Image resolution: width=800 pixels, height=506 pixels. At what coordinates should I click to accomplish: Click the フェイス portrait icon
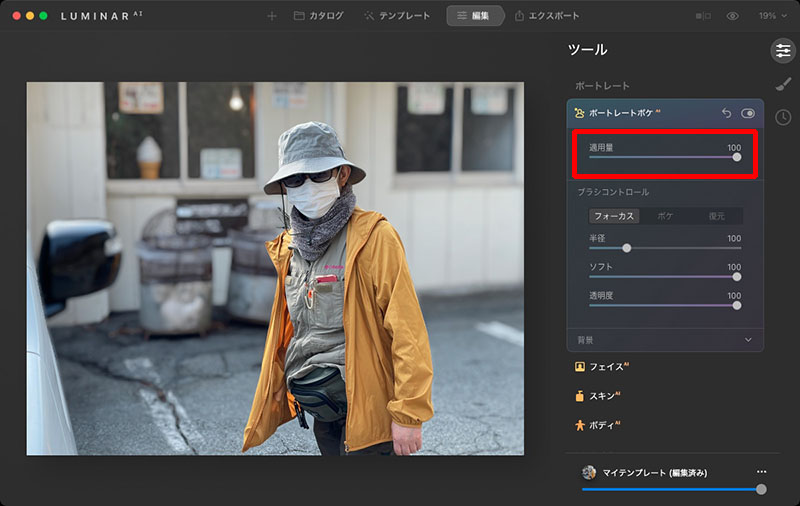click(x=580, y=367)
